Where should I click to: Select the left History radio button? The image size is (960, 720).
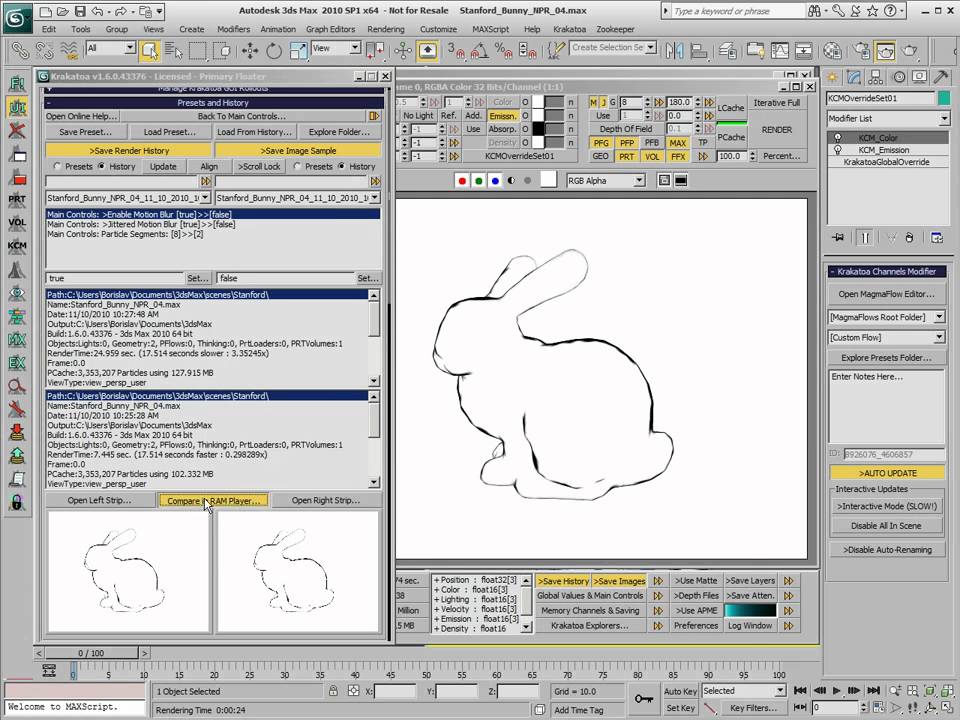coord(102,167)
